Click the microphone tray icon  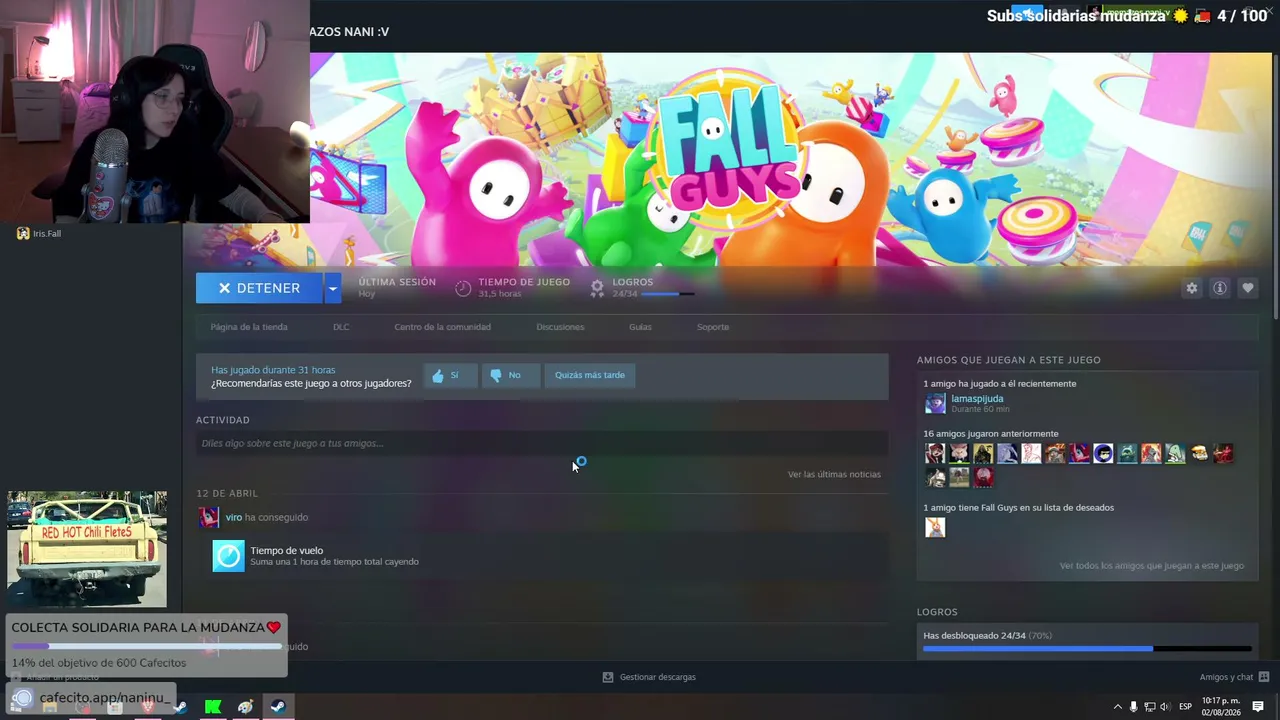(1133, 707)
